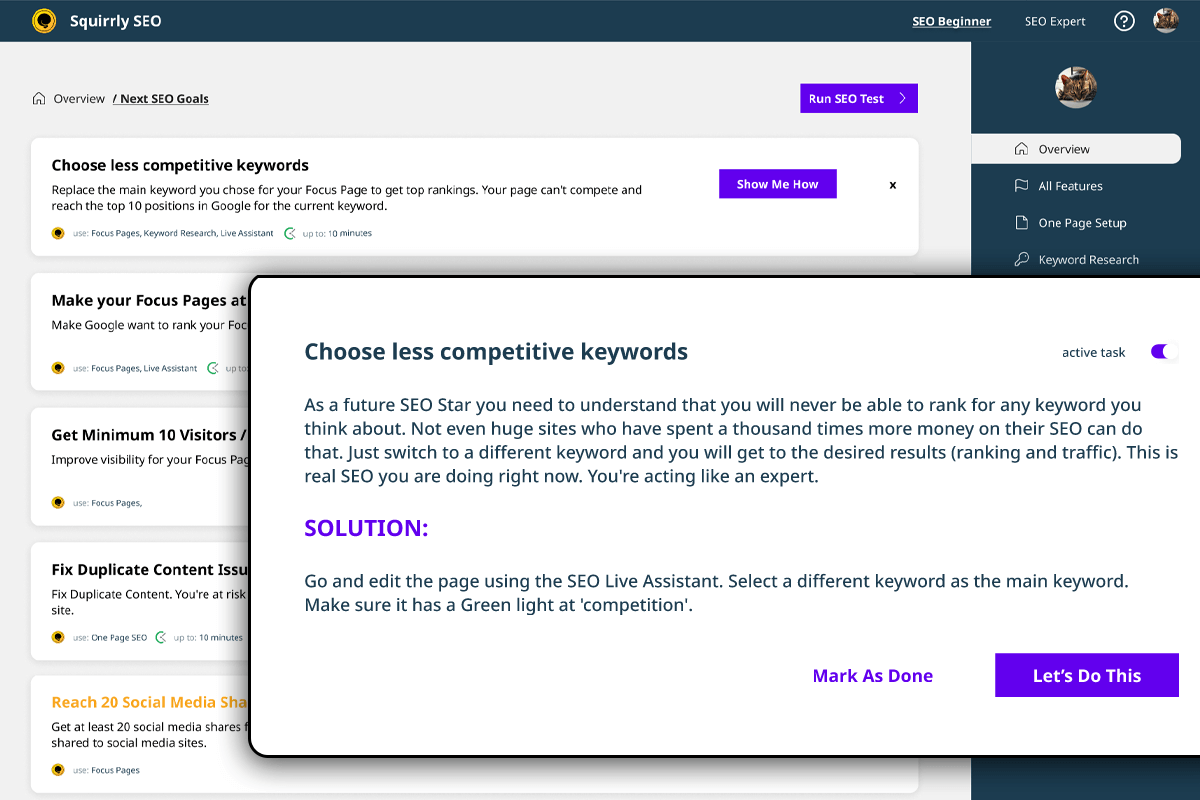The height and width of the screenshot is (800, 1200).
Task: Open the profile avatar in the top bar
Action: click(x=1166, y=20)
